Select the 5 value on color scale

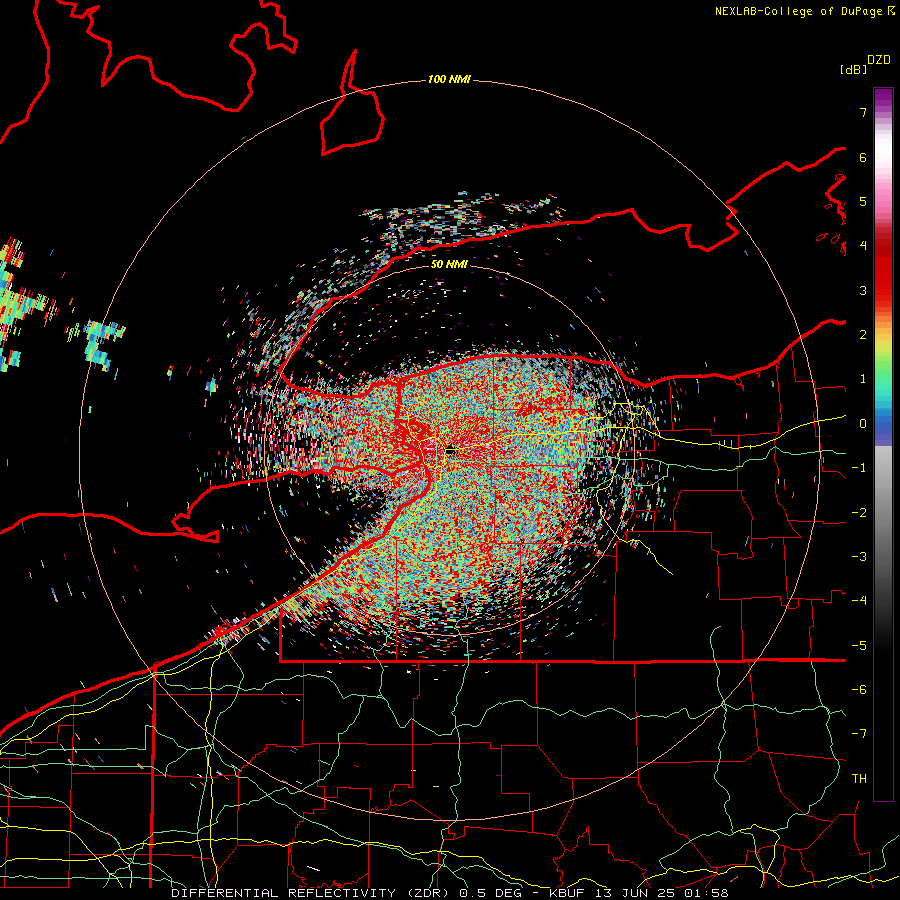(x=863, y=201)
